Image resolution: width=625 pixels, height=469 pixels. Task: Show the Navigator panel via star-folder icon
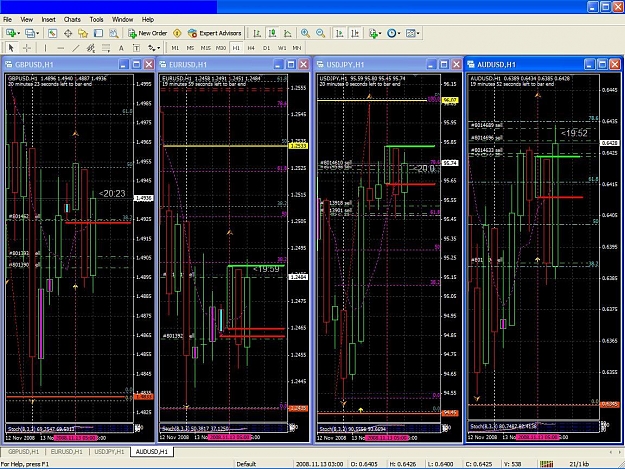tap(83, 33)
